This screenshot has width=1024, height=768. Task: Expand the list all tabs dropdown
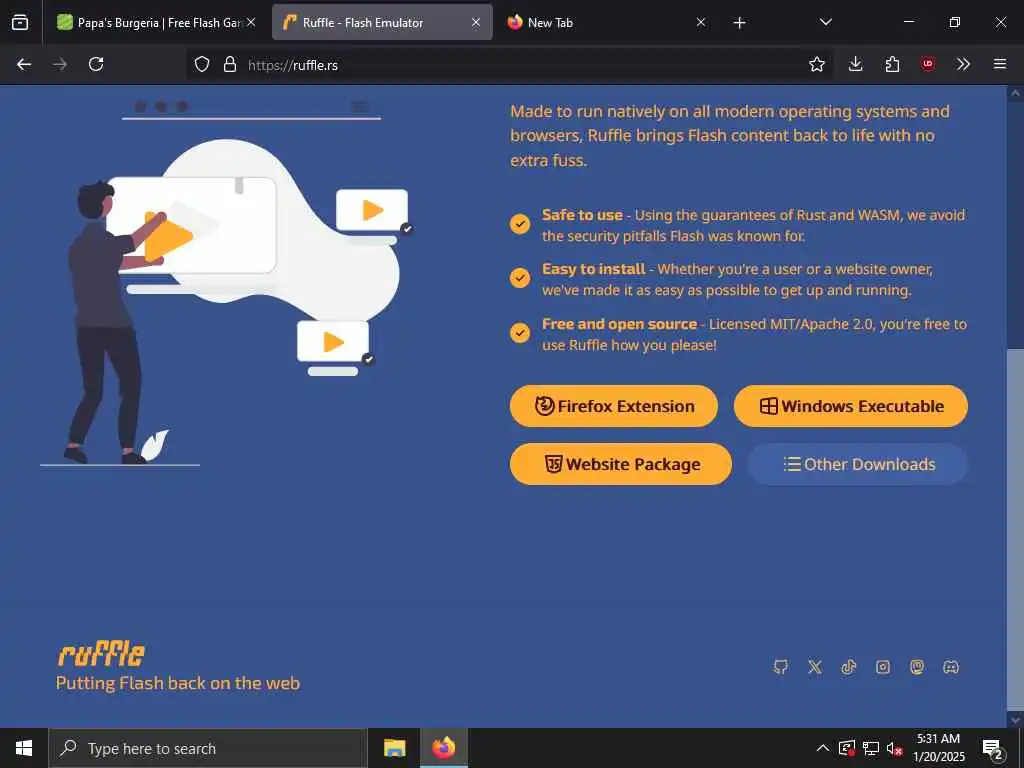(825, 22)
